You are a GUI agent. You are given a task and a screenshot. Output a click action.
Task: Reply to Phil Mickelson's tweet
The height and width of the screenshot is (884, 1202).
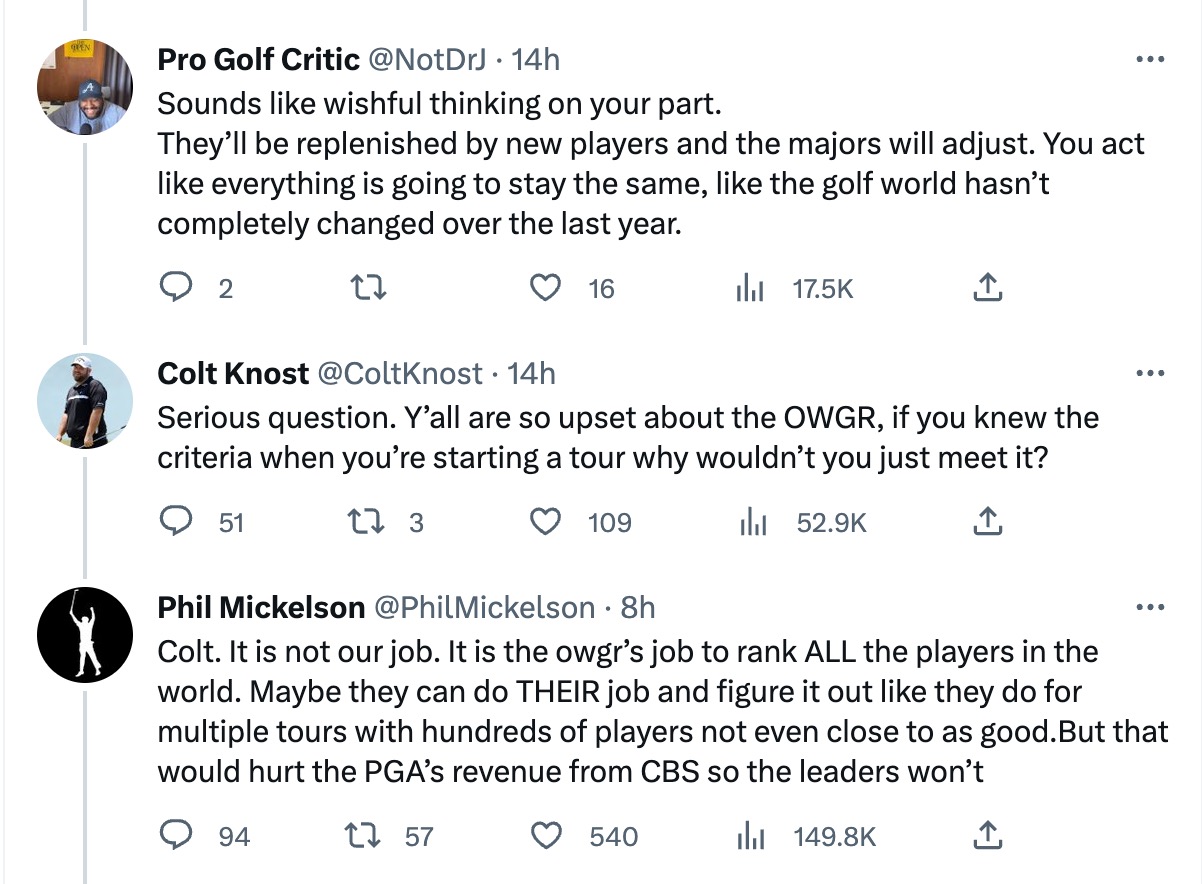coord(177,836)
